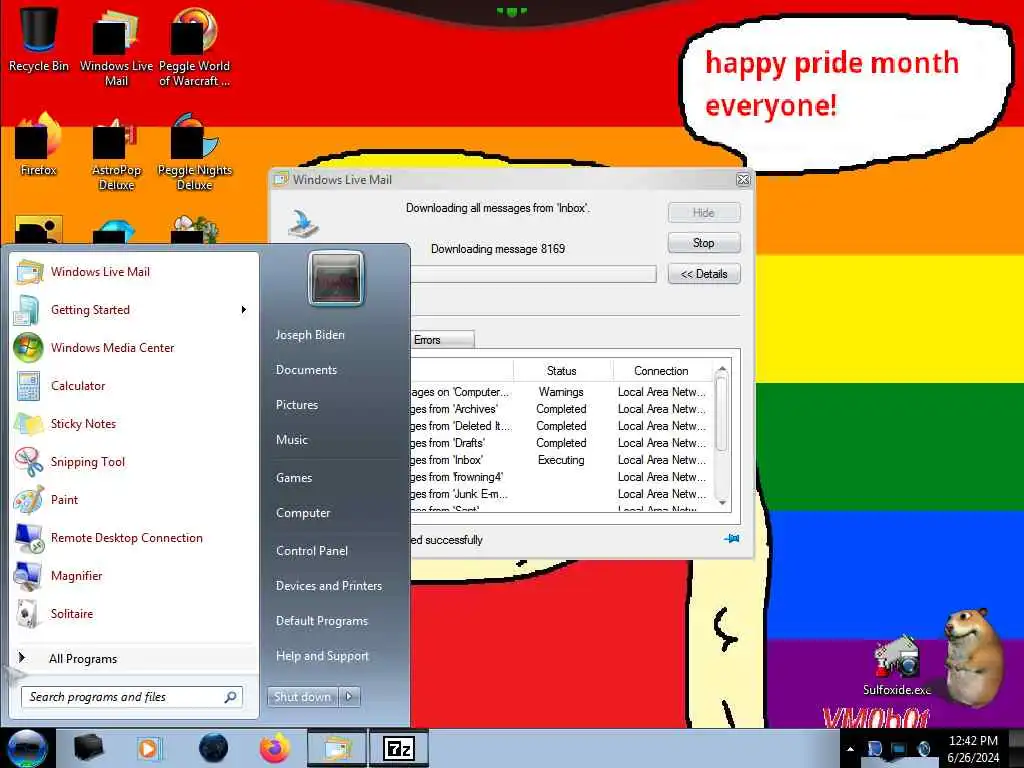The height and width of the screenshot is (768, 1024).
Task: Open Getting Started in Start menu
Action: [134, 310]
